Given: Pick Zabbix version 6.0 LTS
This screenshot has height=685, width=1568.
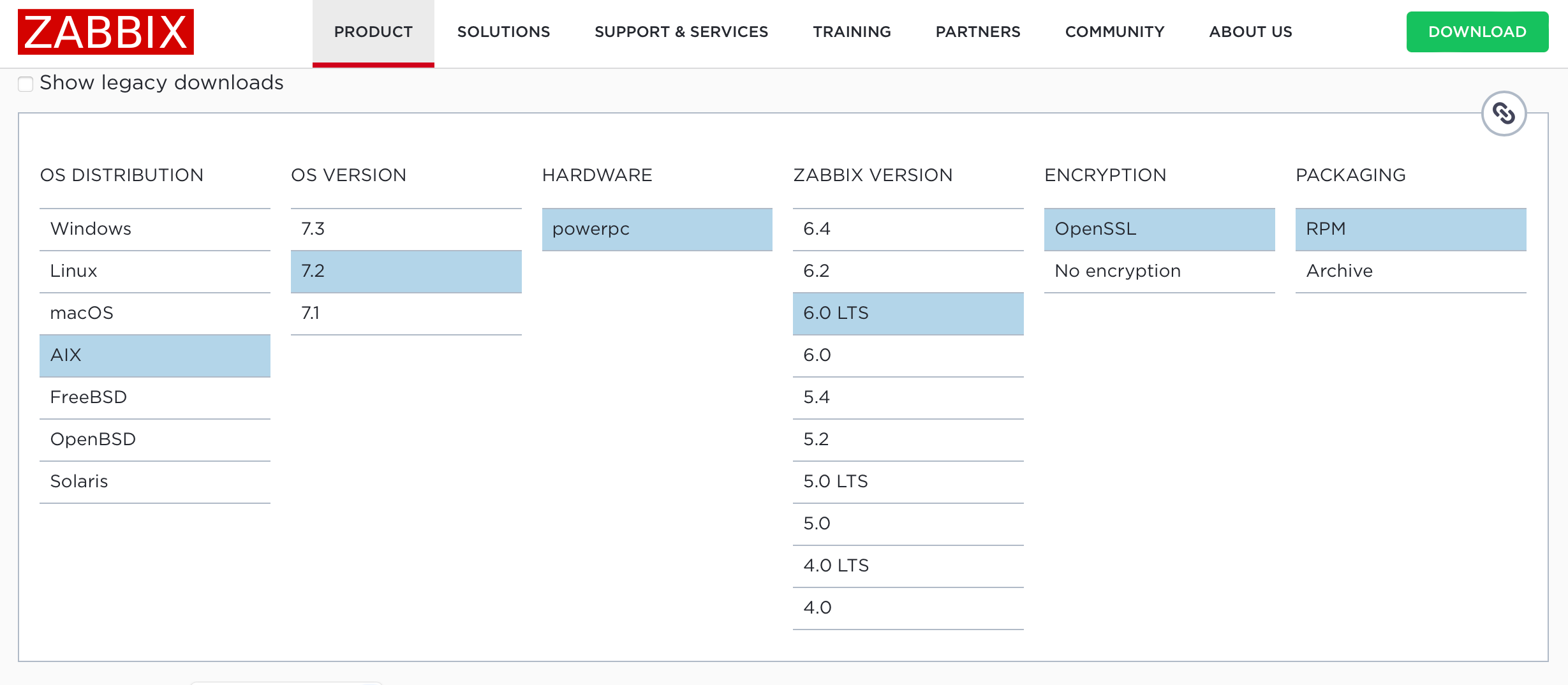Looking at the screenshot, I should [x=908, y=314].
